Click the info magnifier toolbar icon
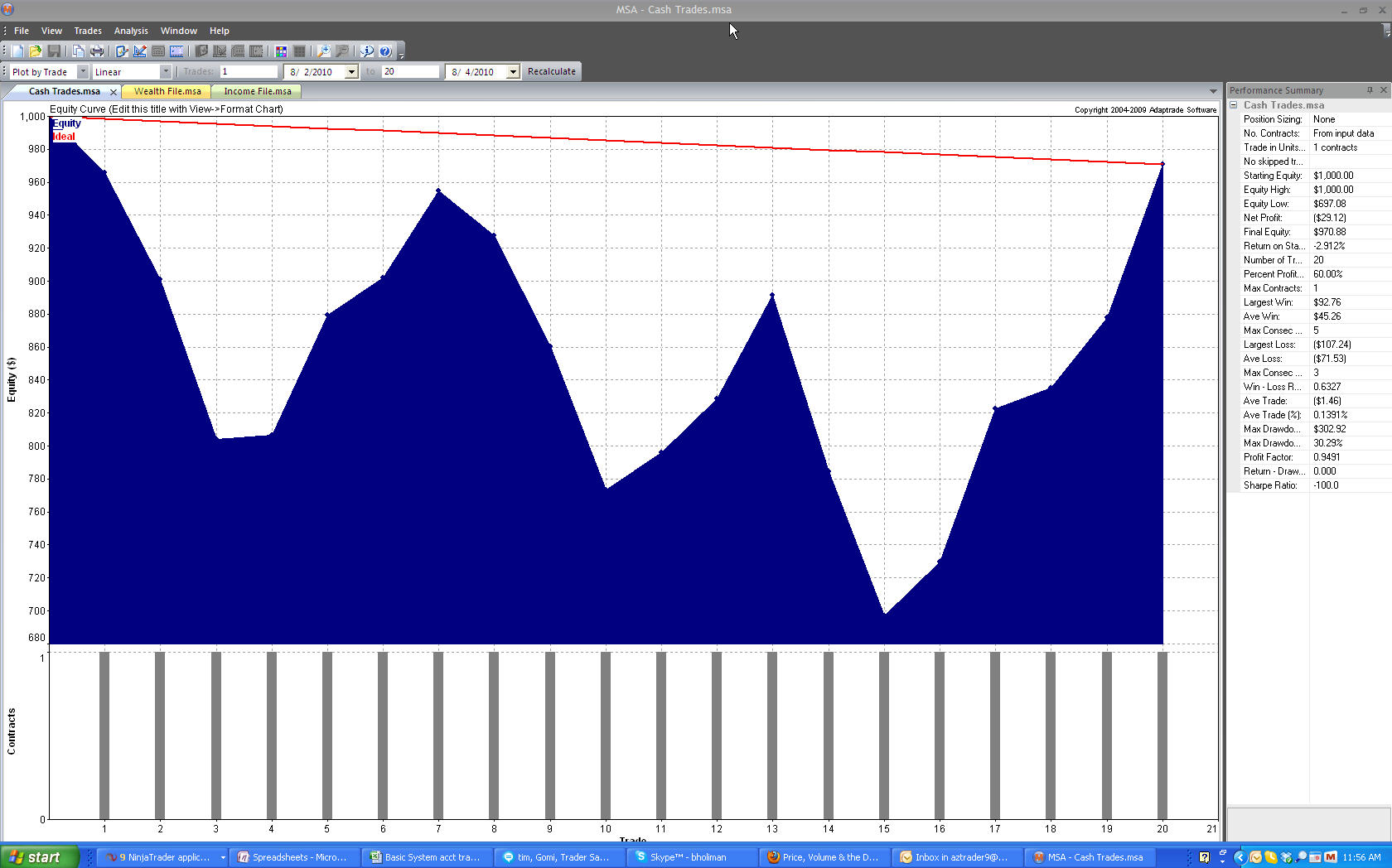The image size is (1392, 868). [367, 51]
